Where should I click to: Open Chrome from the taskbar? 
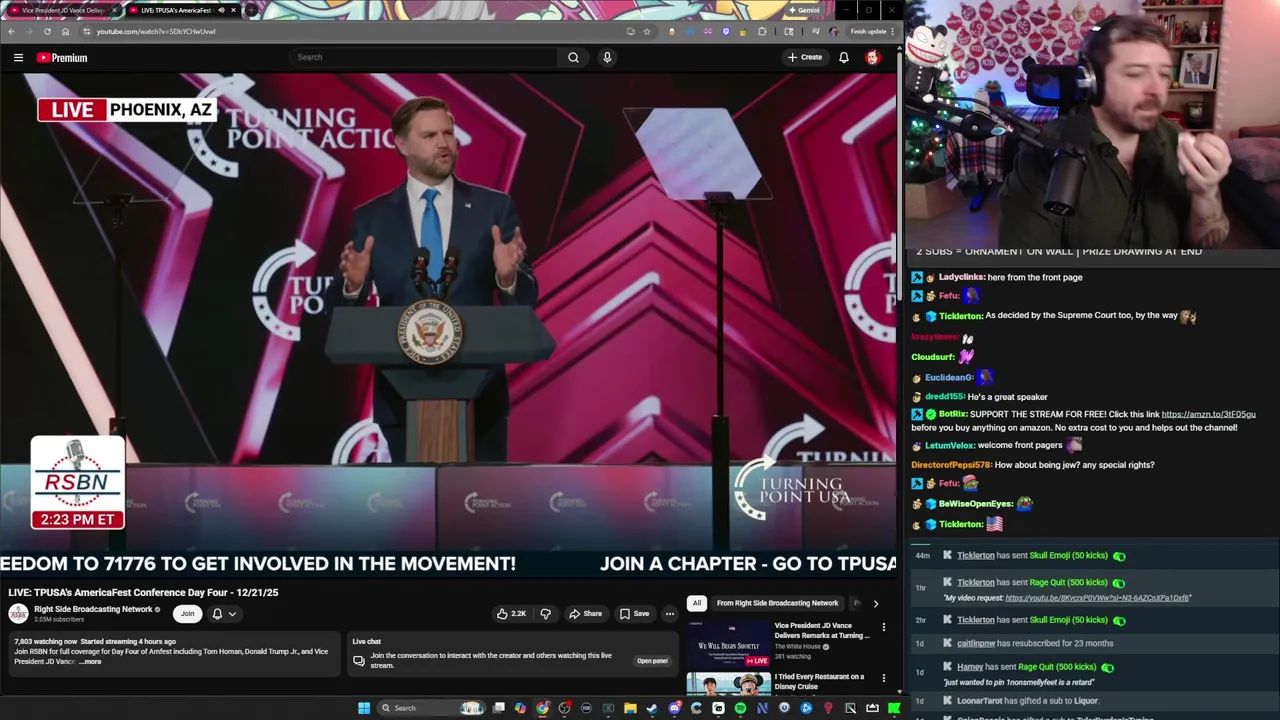point(542,708)
